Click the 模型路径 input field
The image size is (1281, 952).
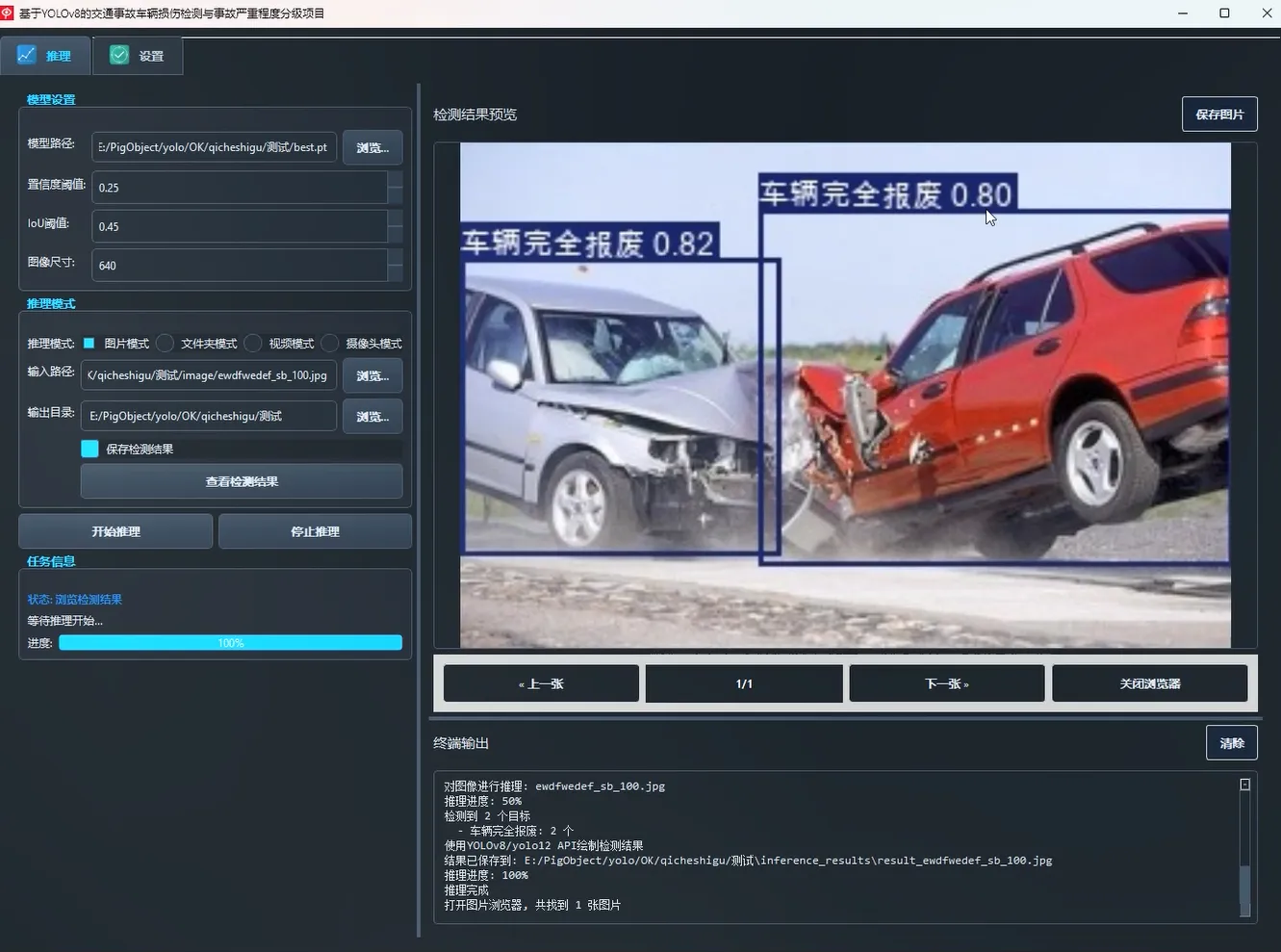point(215,147)
